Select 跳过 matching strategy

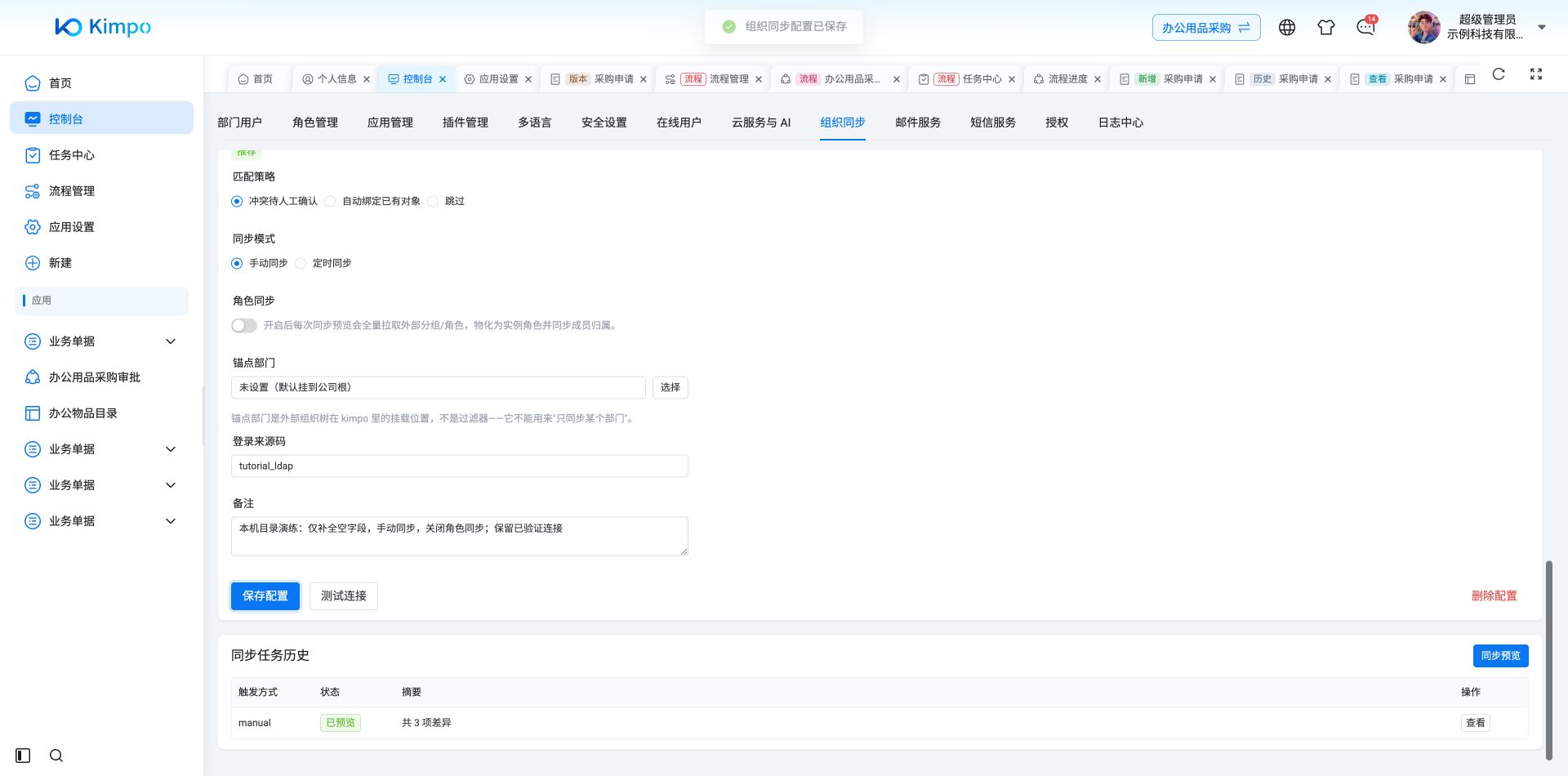[433, 201]
